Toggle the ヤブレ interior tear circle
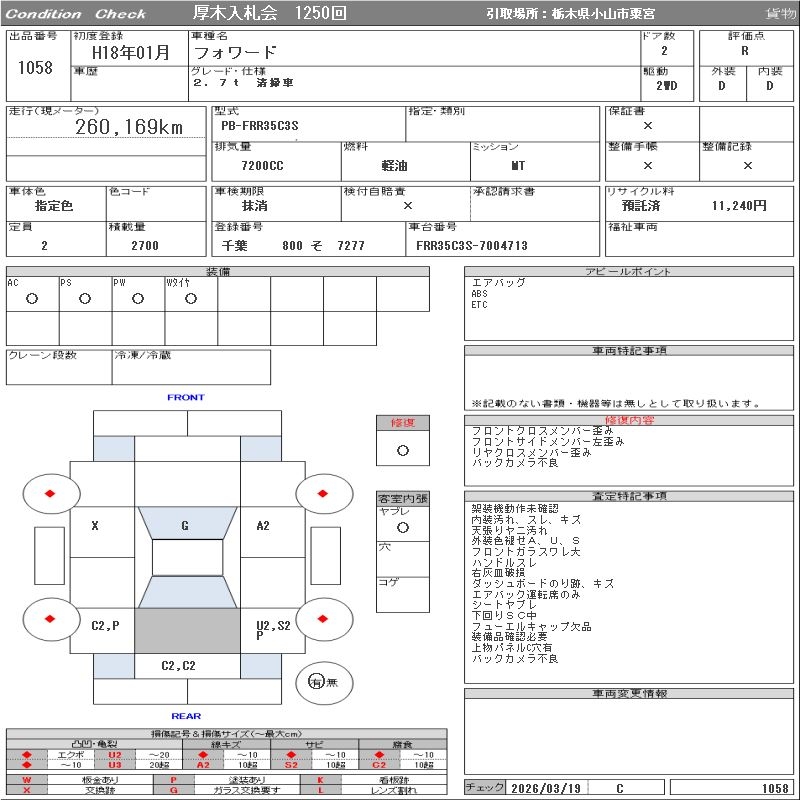The image size is (800, 800). (402, 526)
